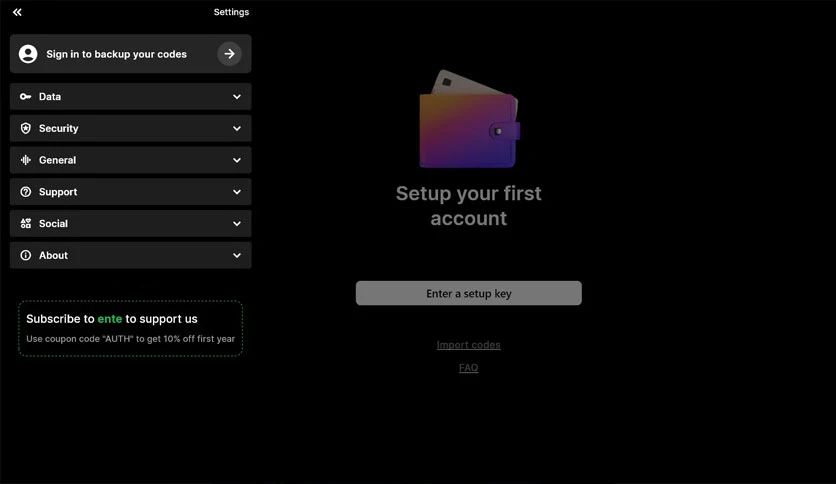
Task: Expand the About section chevron
Action: tap(237, 255)
